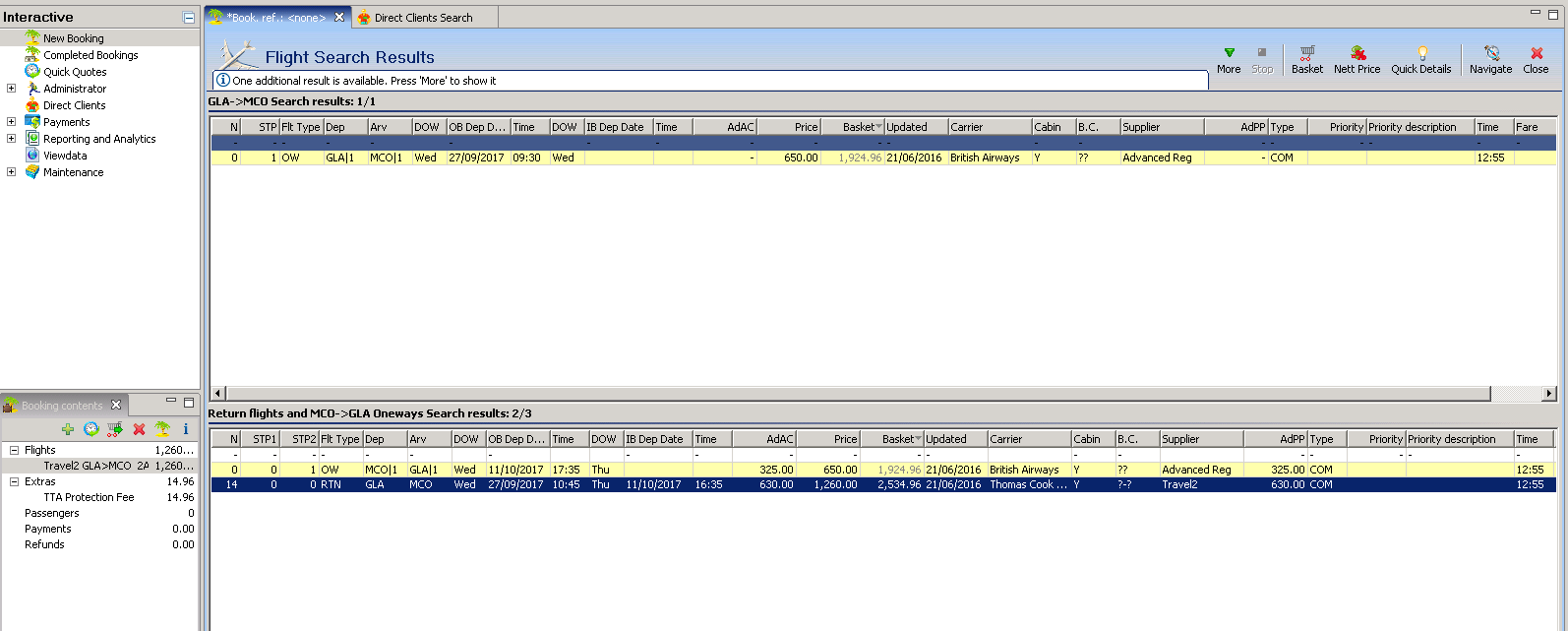This screenshot has width=1568, height=631.
Task: Expand the Maintenance node
Action: point(12,172)
